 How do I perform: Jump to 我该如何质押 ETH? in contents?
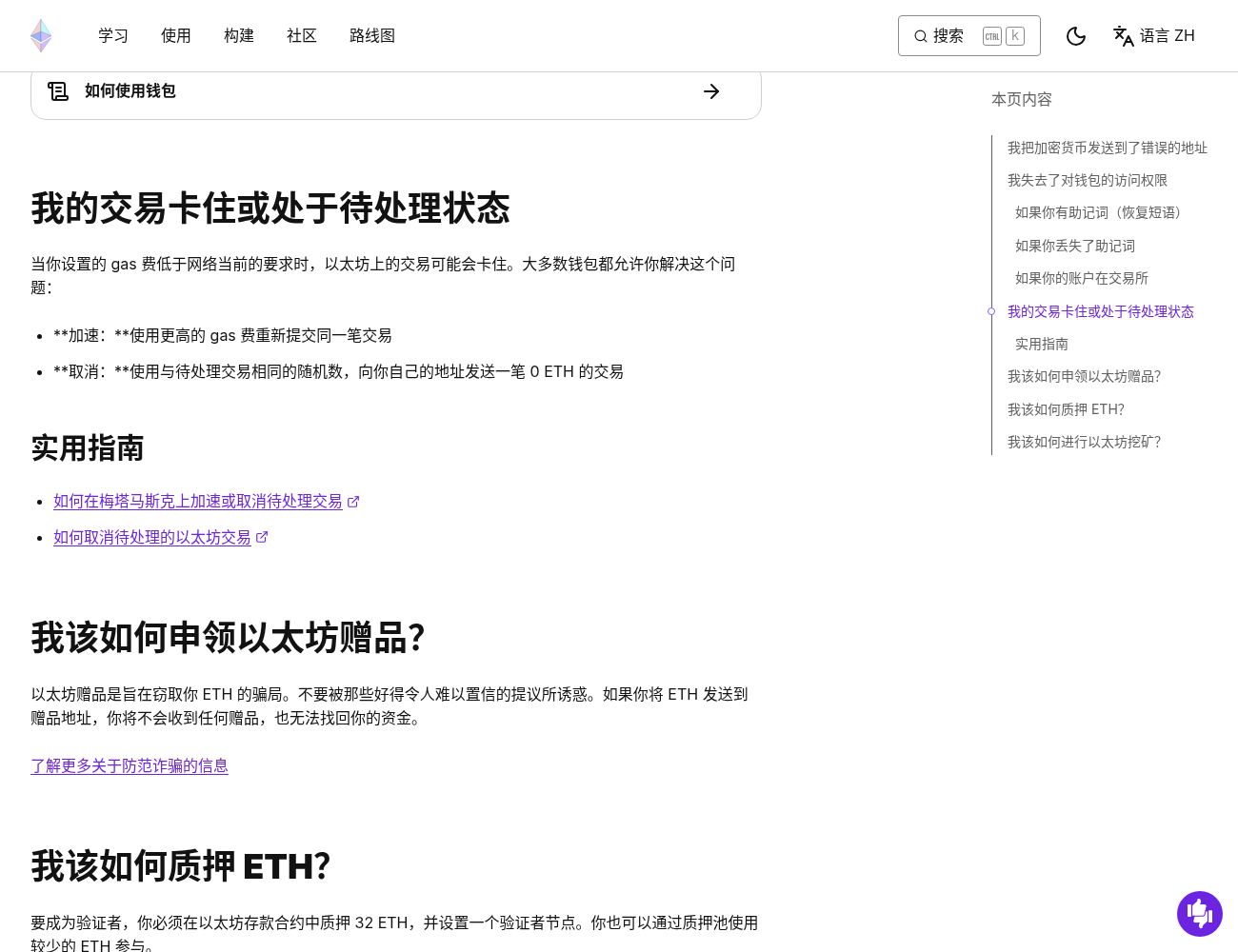(x=1067, y=409)
